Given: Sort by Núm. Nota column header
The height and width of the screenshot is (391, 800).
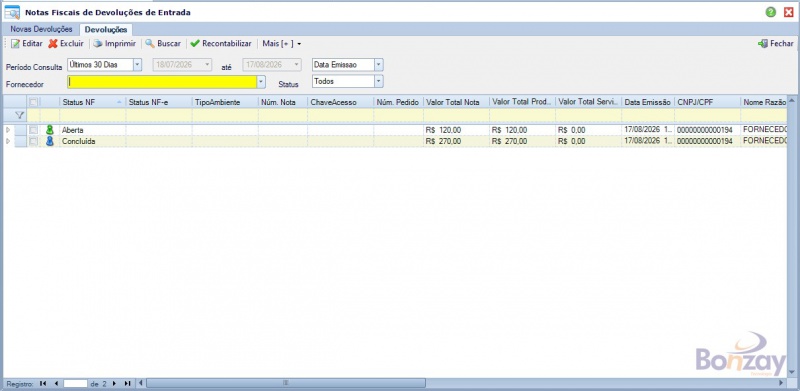Looking at the screenshot, I should [x=283, y=102].
